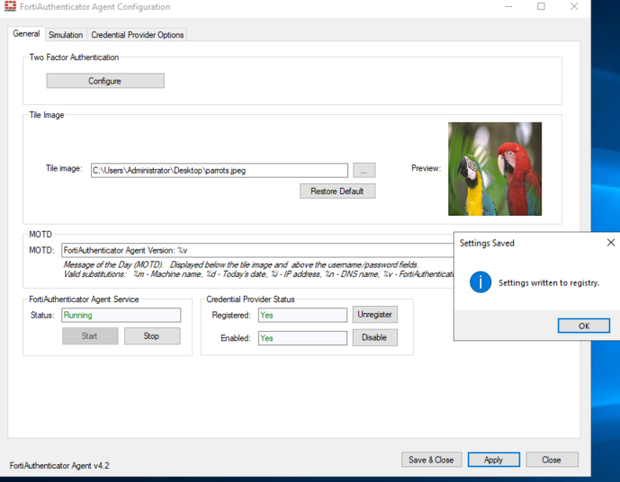Click the 'Tile image:' field label
Viewport: 620px width, 482px height.
click(x=64, y=168)
